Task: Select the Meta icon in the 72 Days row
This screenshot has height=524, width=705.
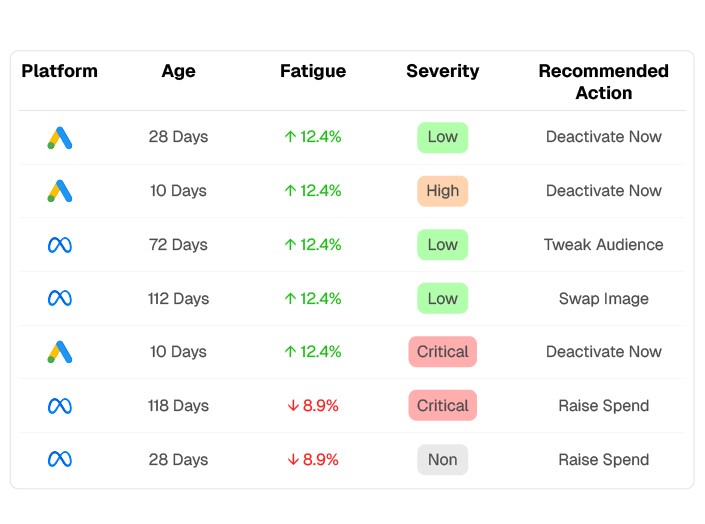Action: click(x=59, y=245)
